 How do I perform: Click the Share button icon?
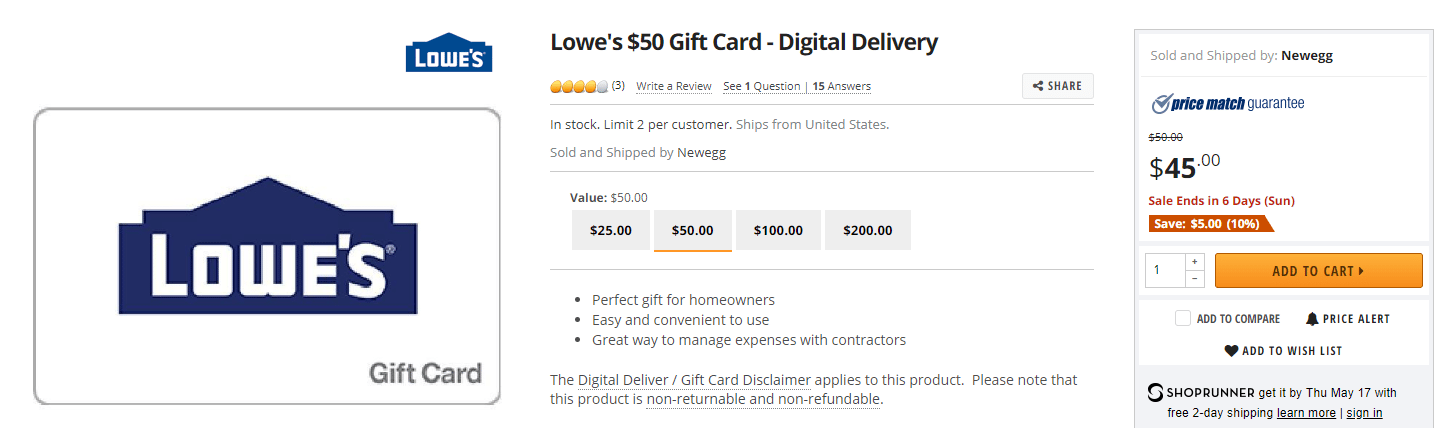point(1038,86)
